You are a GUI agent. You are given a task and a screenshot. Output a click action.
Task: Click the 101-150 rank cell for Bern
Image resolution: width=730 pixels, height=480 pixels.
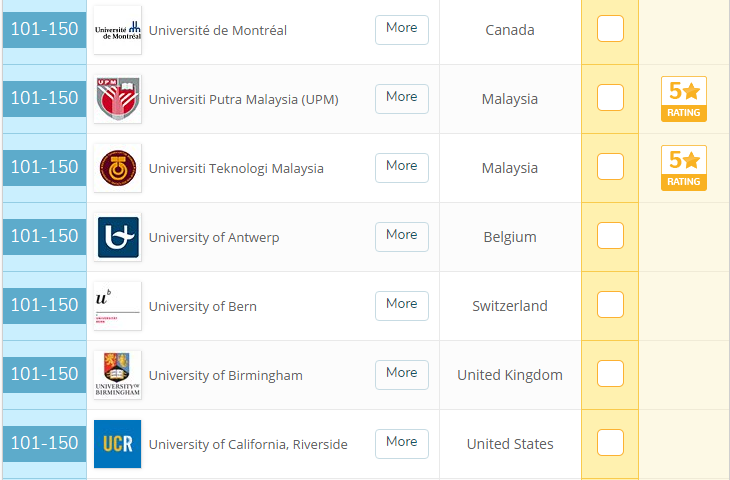[44, 306]
